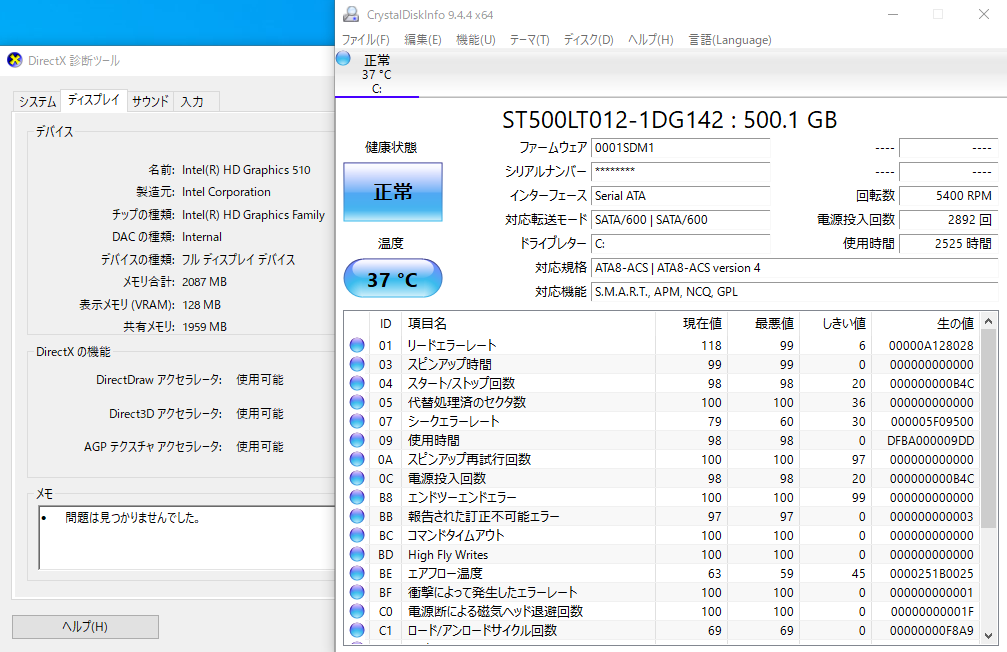Click the シリアルナンバー masked field
This screenshot has width=1007, height=652.
click(x=680, y=172)
